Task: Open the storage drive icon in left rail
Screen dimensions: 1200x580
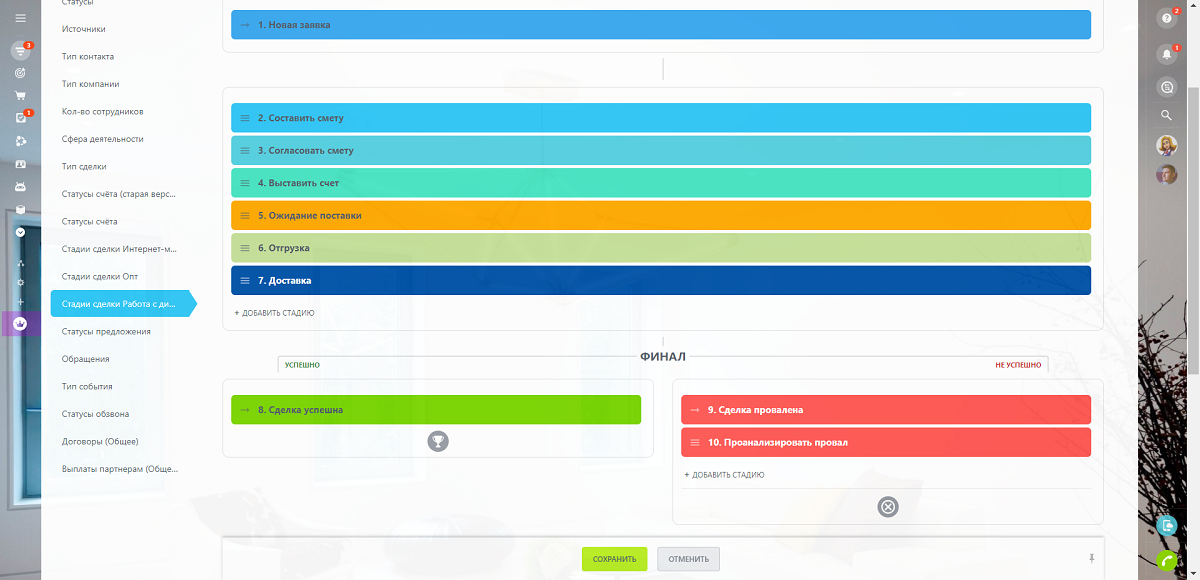Action: click(x=20, y=209)
